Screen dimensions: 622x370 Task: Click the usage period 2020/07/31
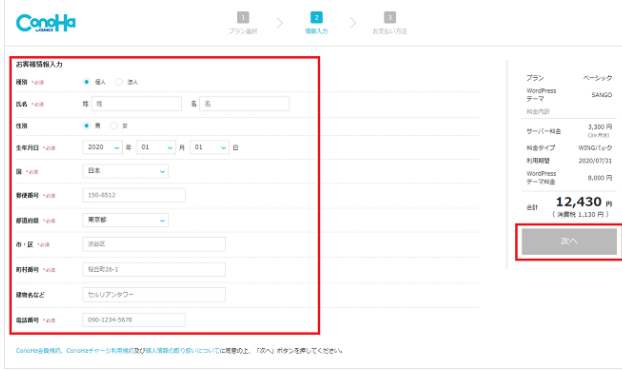[595, 161]
